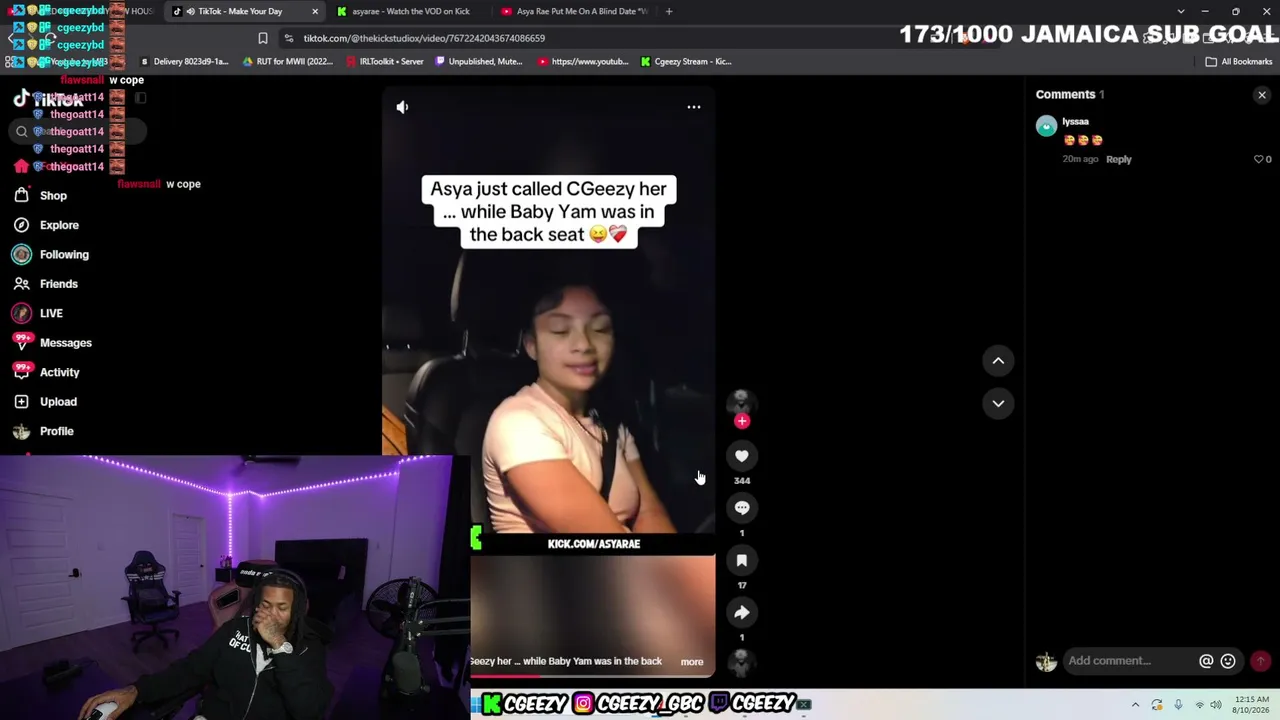Screen dimensions: 1280x720
Task: Open the taskbar clock and date
Action: (x=1252, y=705)
